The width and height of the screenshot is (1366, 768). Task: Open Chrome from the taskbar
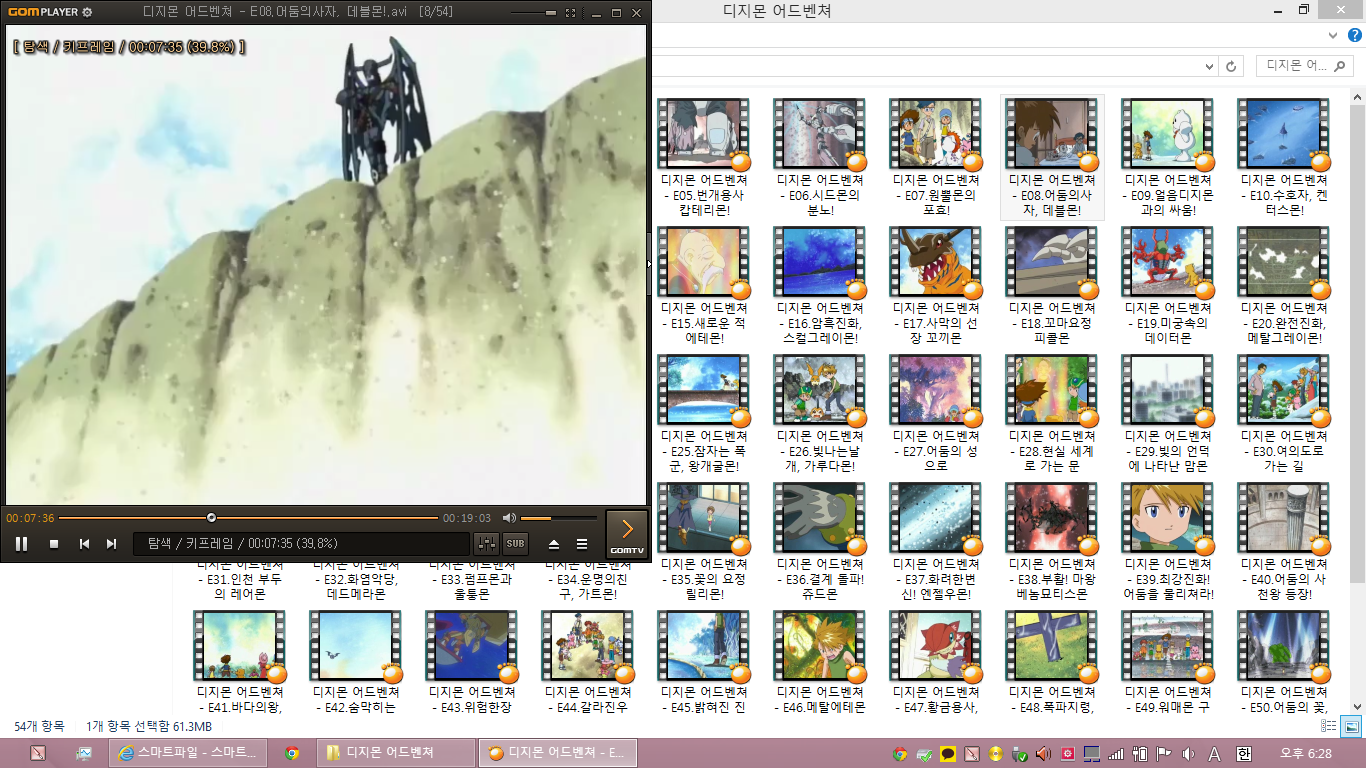click(x=292, y=753)
